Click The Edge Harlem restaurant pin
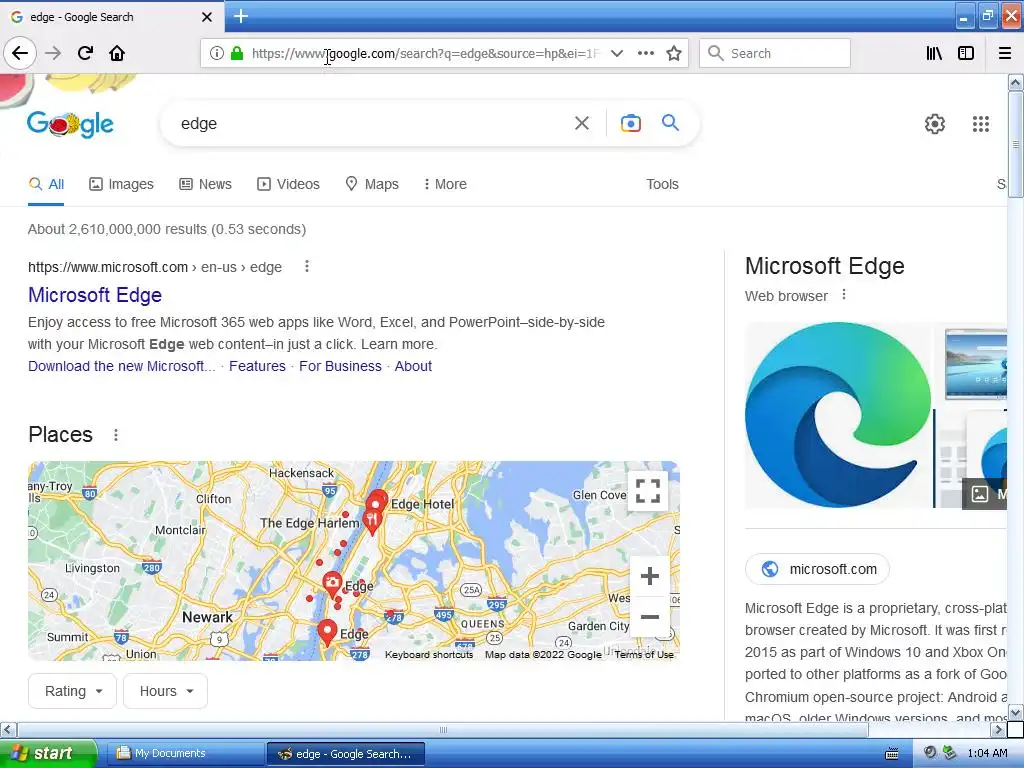This screenshot has height=768, width=1024. (x=372, y=522)
